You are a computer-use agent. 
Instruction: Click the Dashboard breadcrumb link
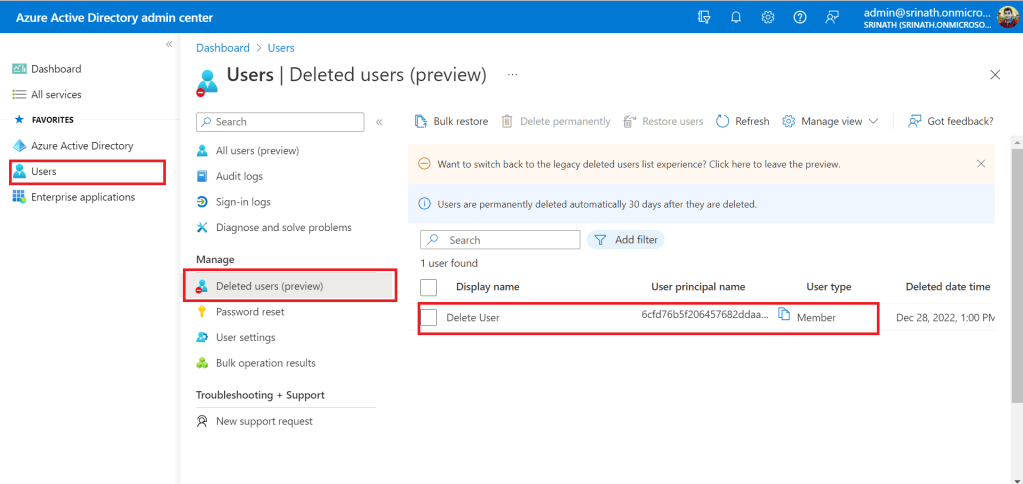tap(222, 48)
